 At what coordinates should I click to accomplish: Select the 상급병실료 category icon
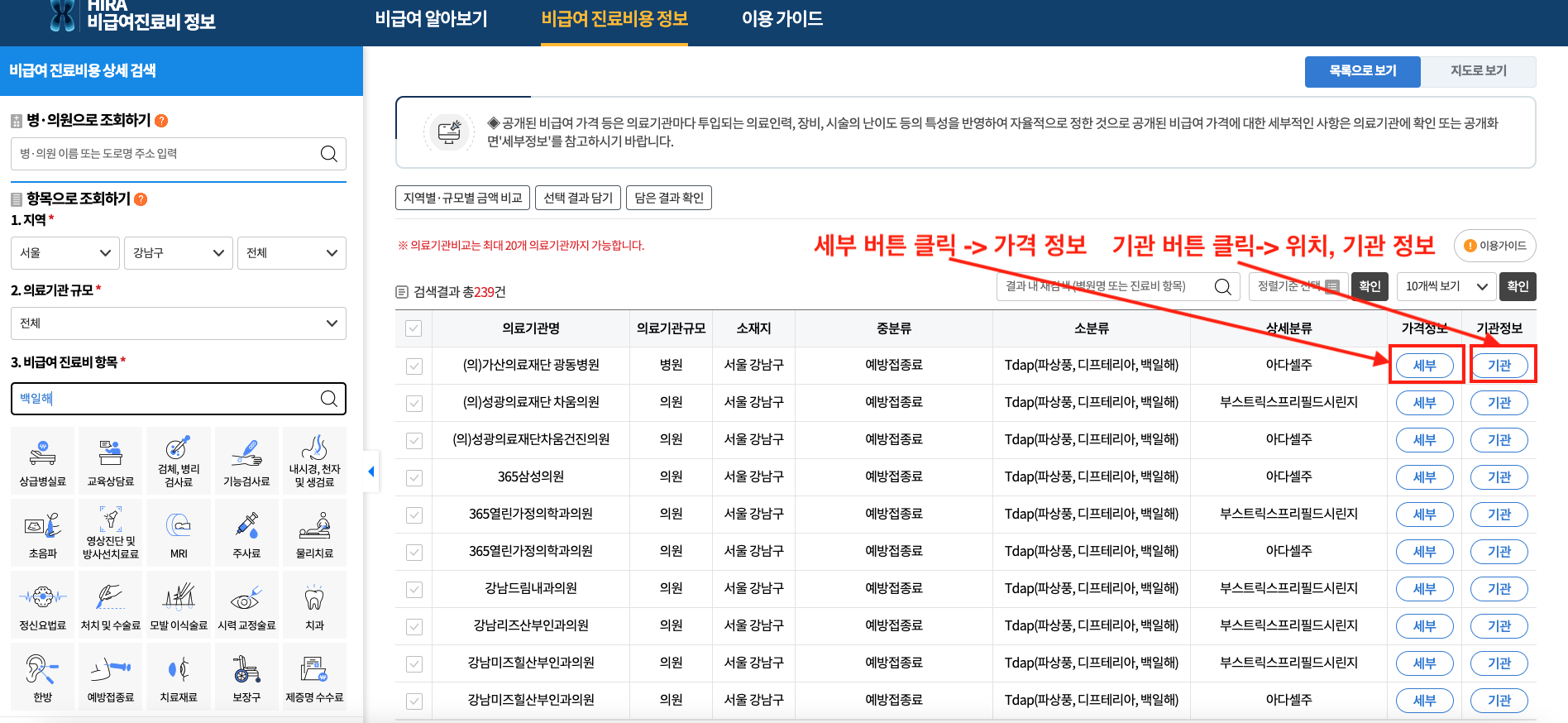coord(43,461)
